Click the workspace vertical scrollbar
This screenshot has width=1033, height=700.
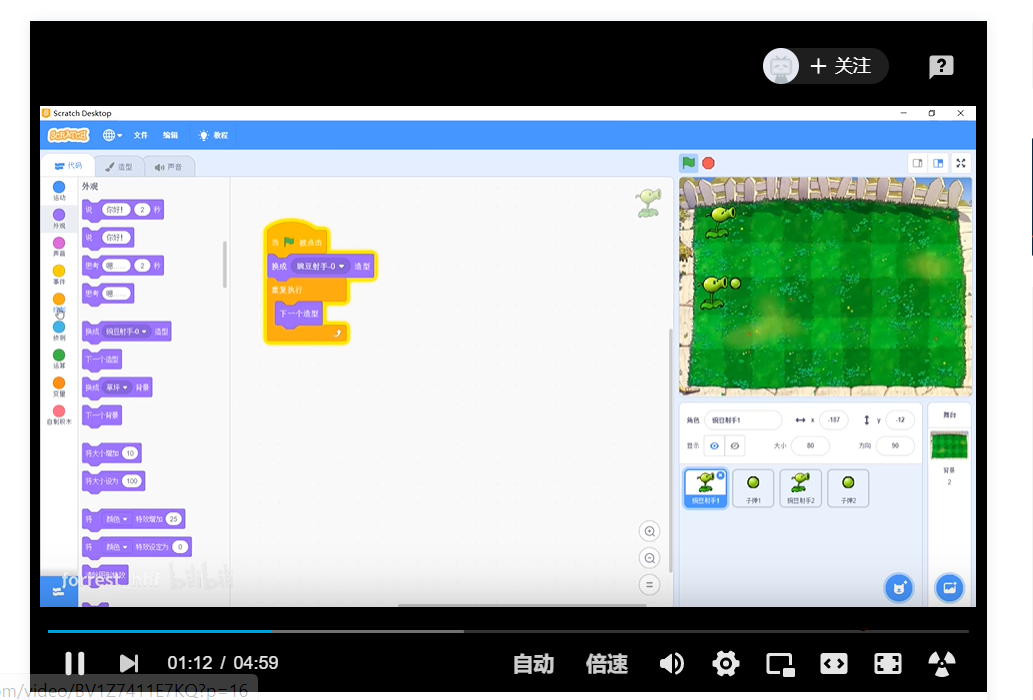pyautogui.click(x=670, y=450)
